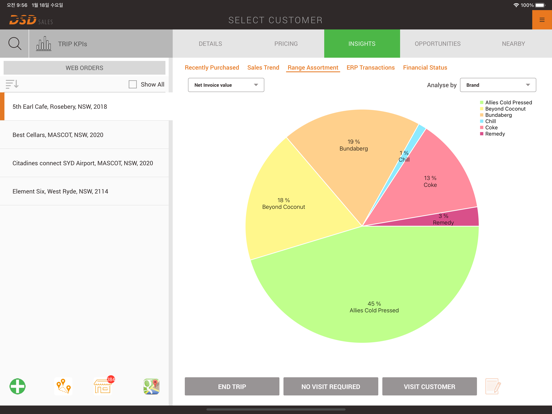Select the INSIGHTS tab

coord(362,44)
